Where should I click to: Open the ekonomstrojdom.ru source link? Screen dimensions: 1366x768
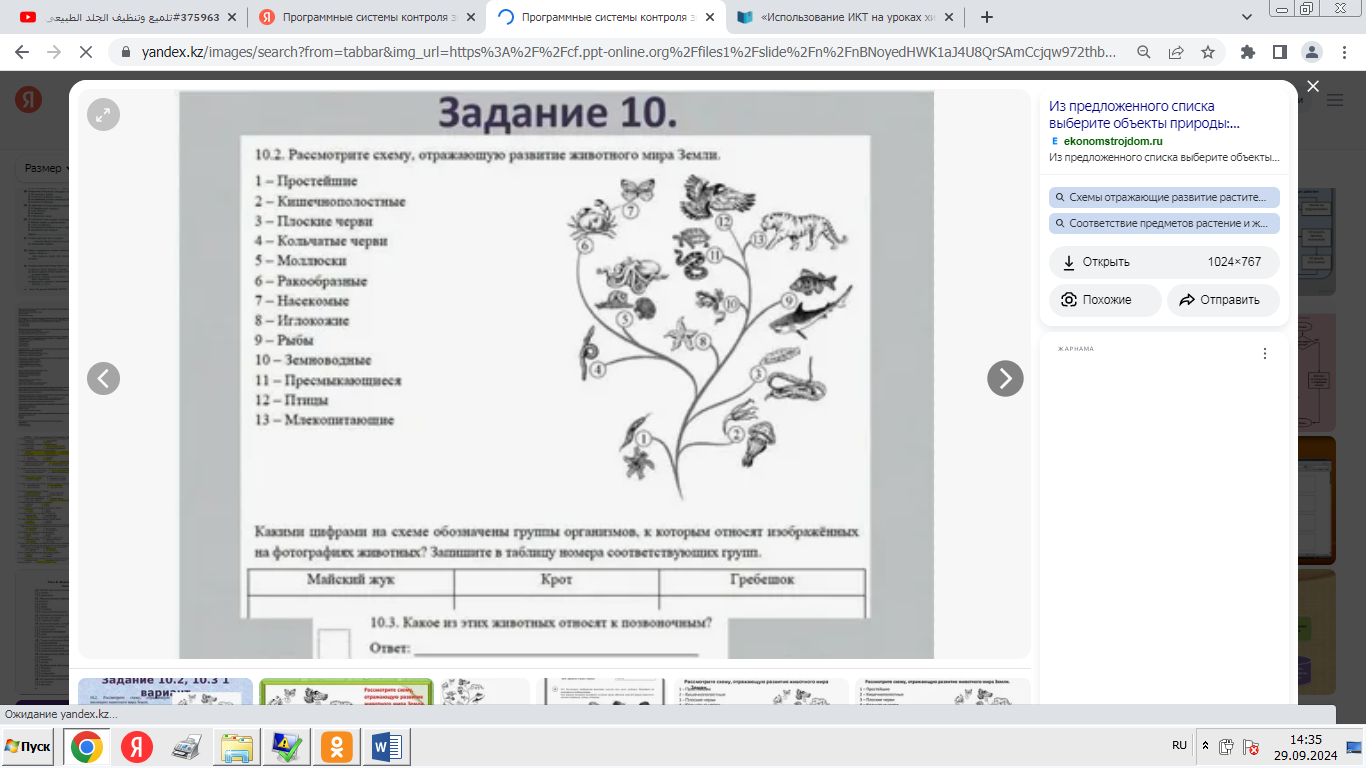pyautogui.click(x=1112, y=141)
